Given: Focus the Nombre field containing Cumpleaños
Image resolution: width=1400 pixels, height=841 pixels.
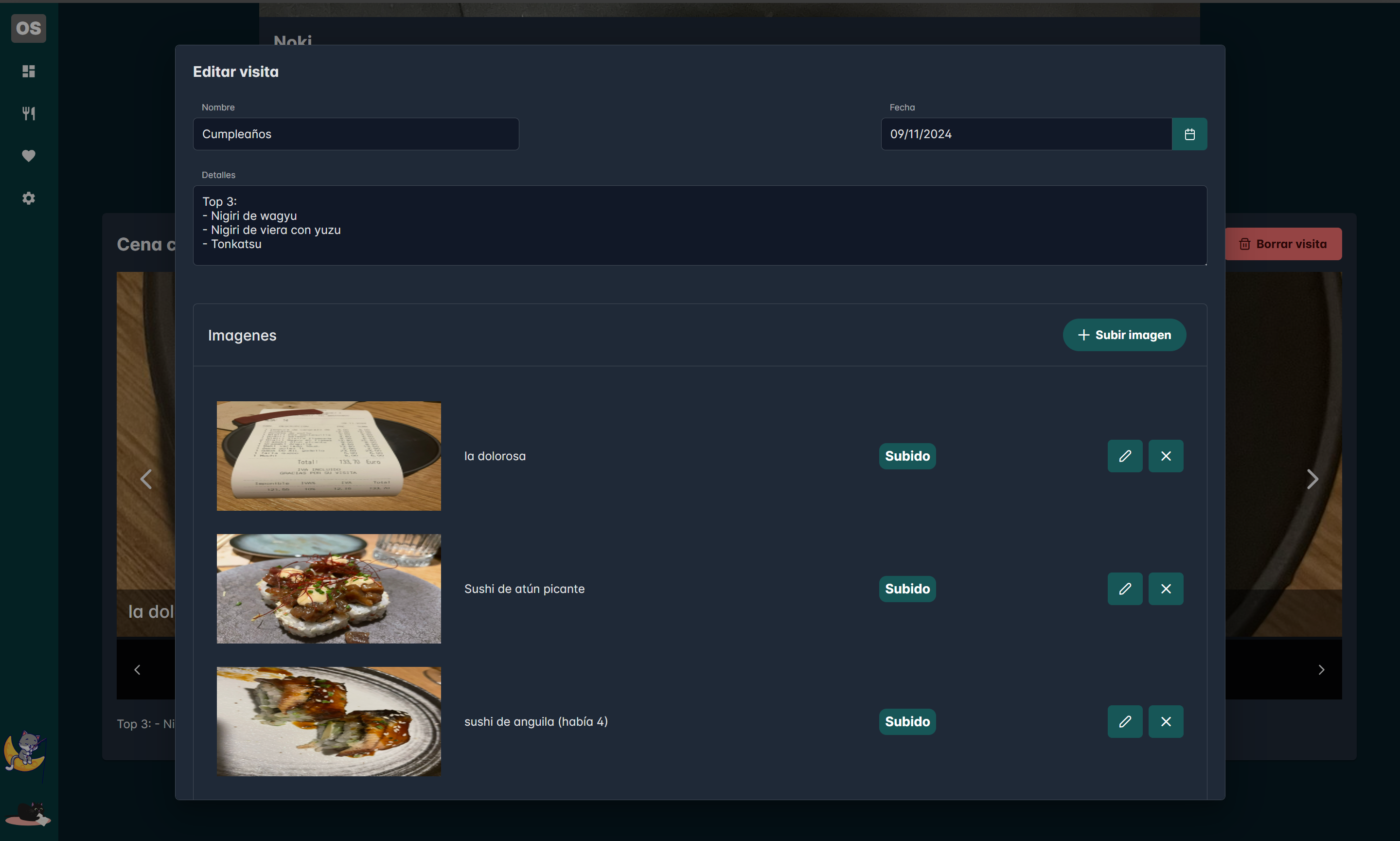Looking at the screenshot, I should click(x=356, y=134).
